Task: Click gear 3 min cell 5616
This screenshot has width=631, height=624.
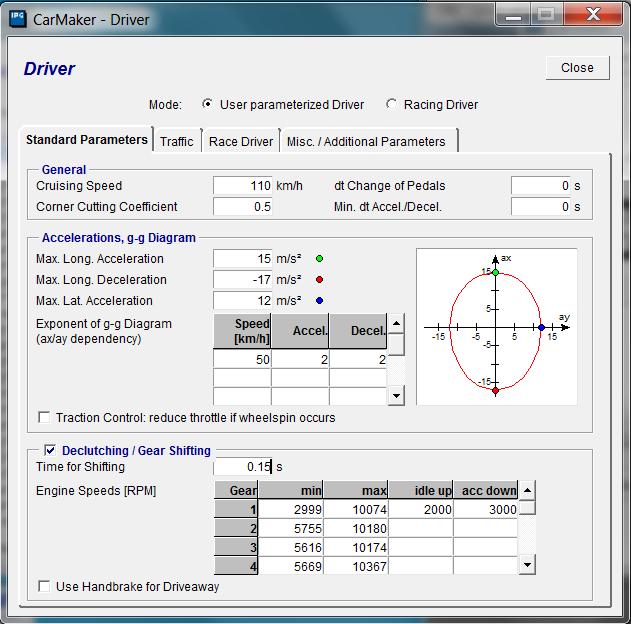Action: (291, 547)
